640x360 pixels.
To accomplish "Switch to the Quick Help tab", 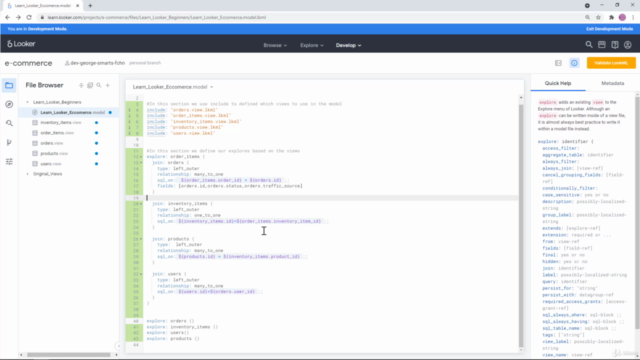I will tap(558, 83).
